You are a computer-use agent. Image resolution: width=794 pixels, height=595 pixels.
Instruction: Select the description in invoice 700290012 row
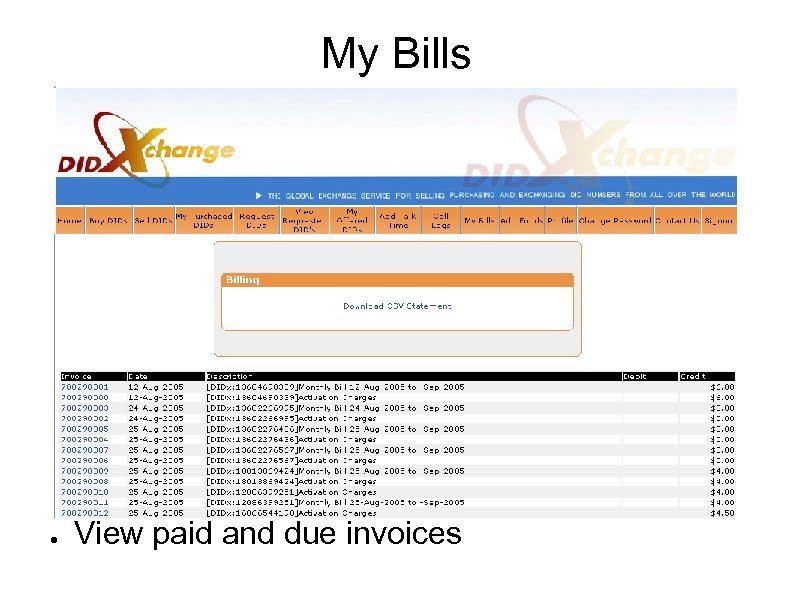coord(291,513)
